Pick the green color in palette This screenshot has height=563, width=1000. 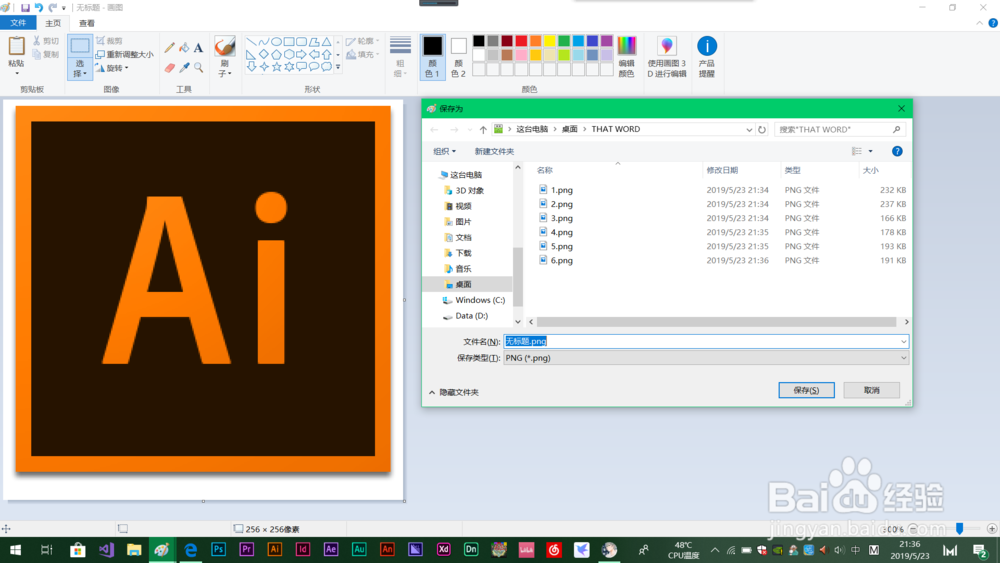[x=564, y=41]
